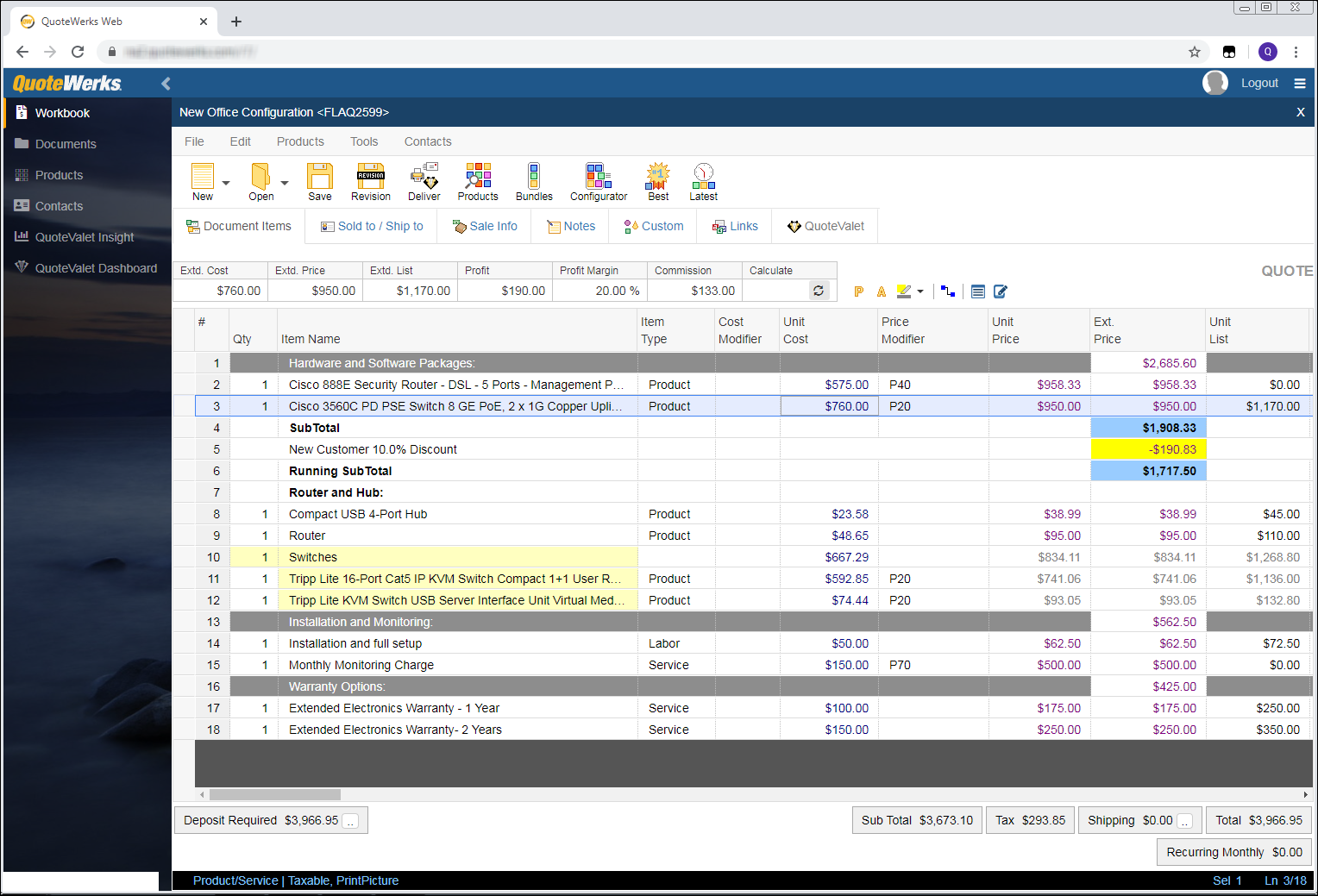Viewport: 1318px width, 896px height.
Task: Click the $760.00 unit cost cell
Action: 830,406
